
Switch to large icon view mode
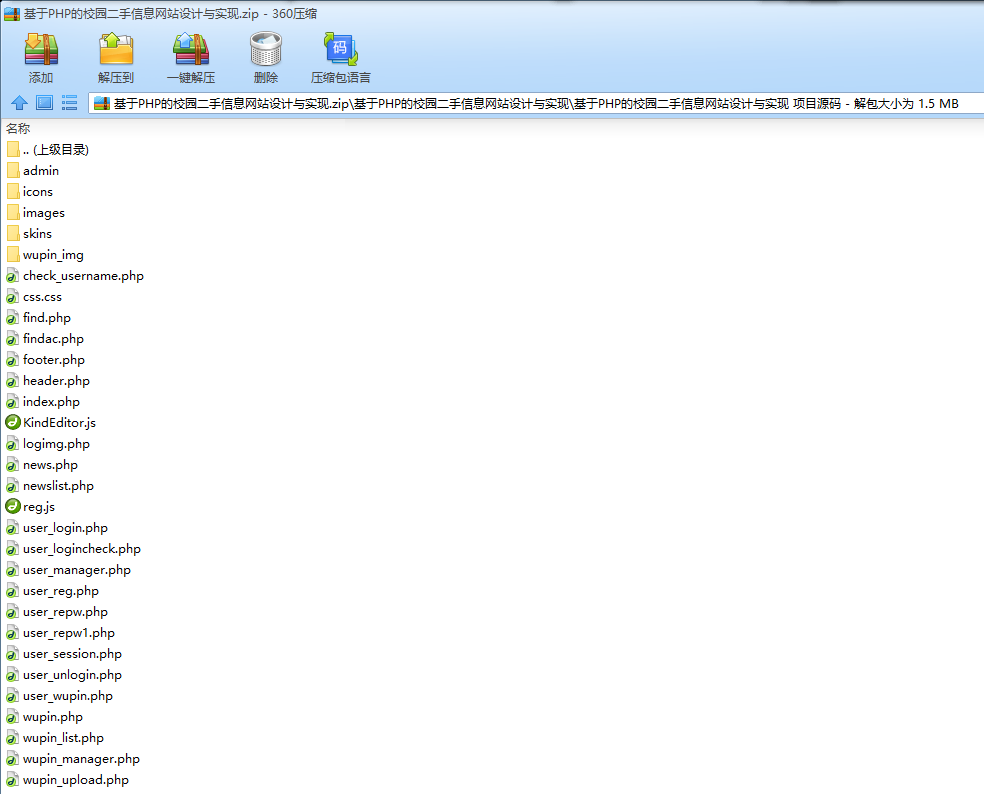pyautogui.click(x=44, y=103)
